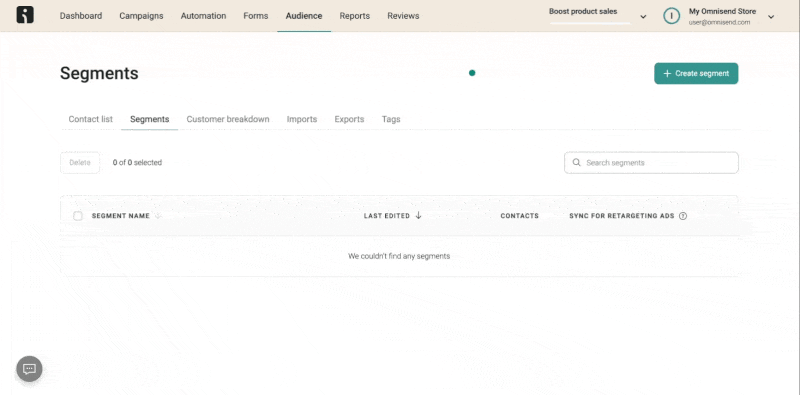This screenshot has width=800, height=395.
Task: Open the Reports menu
Action: coord(355,16)
